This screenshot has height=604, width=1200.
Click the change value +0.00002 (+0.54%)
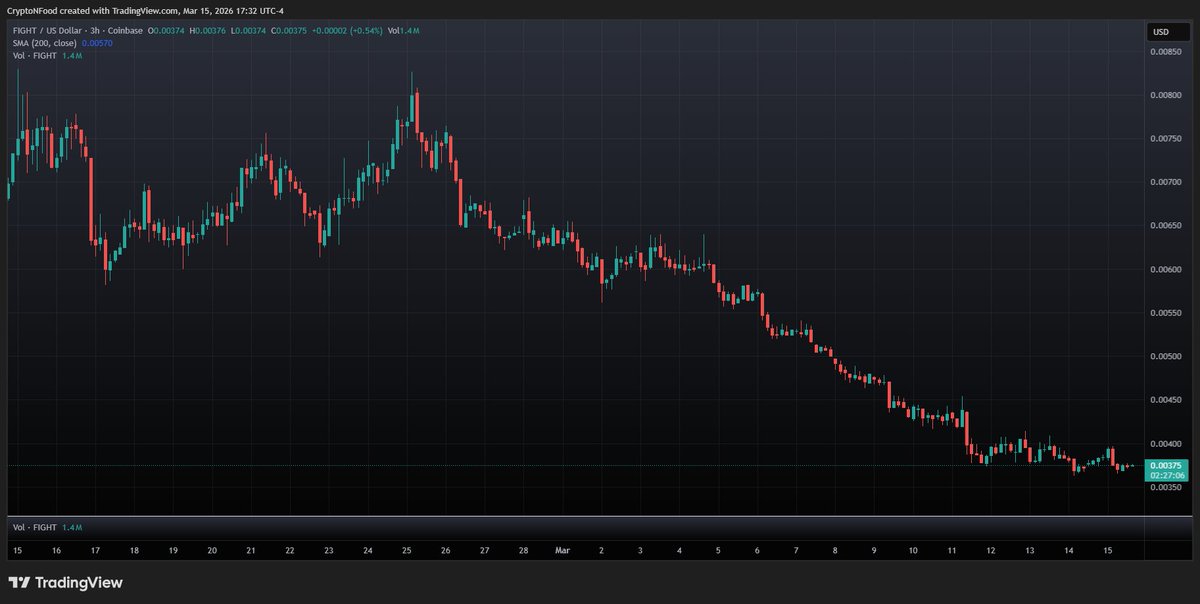click(x=345, y=31)
